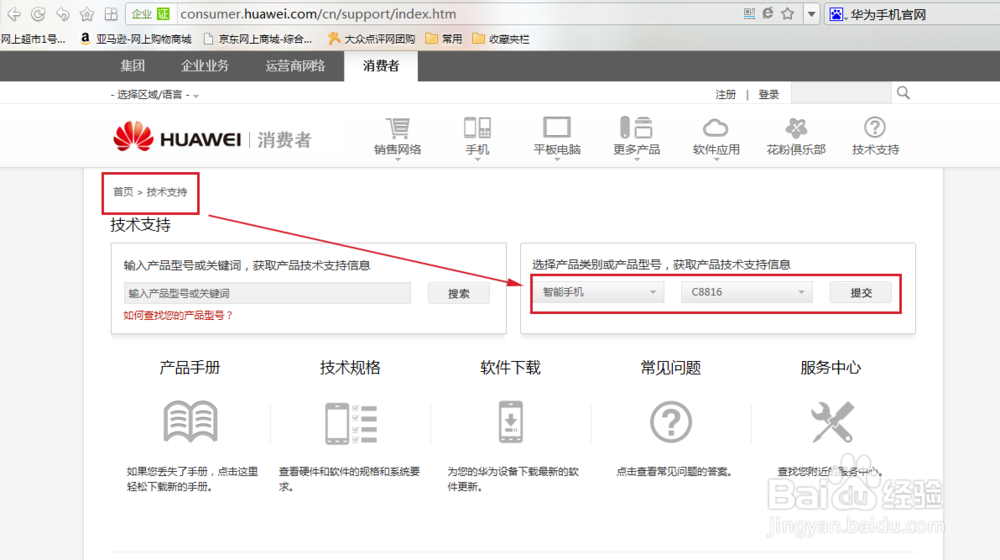
Task: Open 花粉俱乐部 flower icon
Action: pyautogui.click(x=795, y=136)
